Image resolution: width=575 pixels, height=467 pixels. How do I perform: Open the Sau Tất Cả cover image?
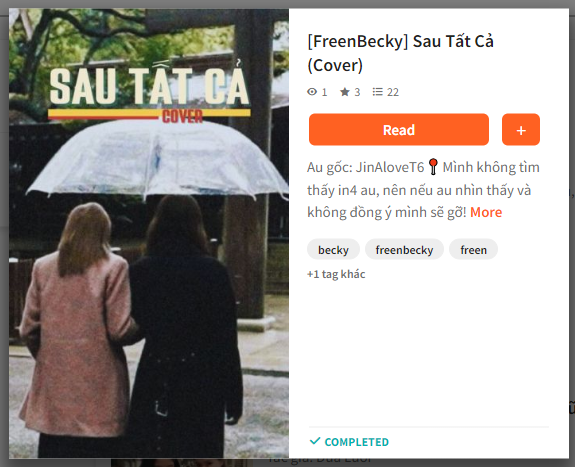click(149, 233)
